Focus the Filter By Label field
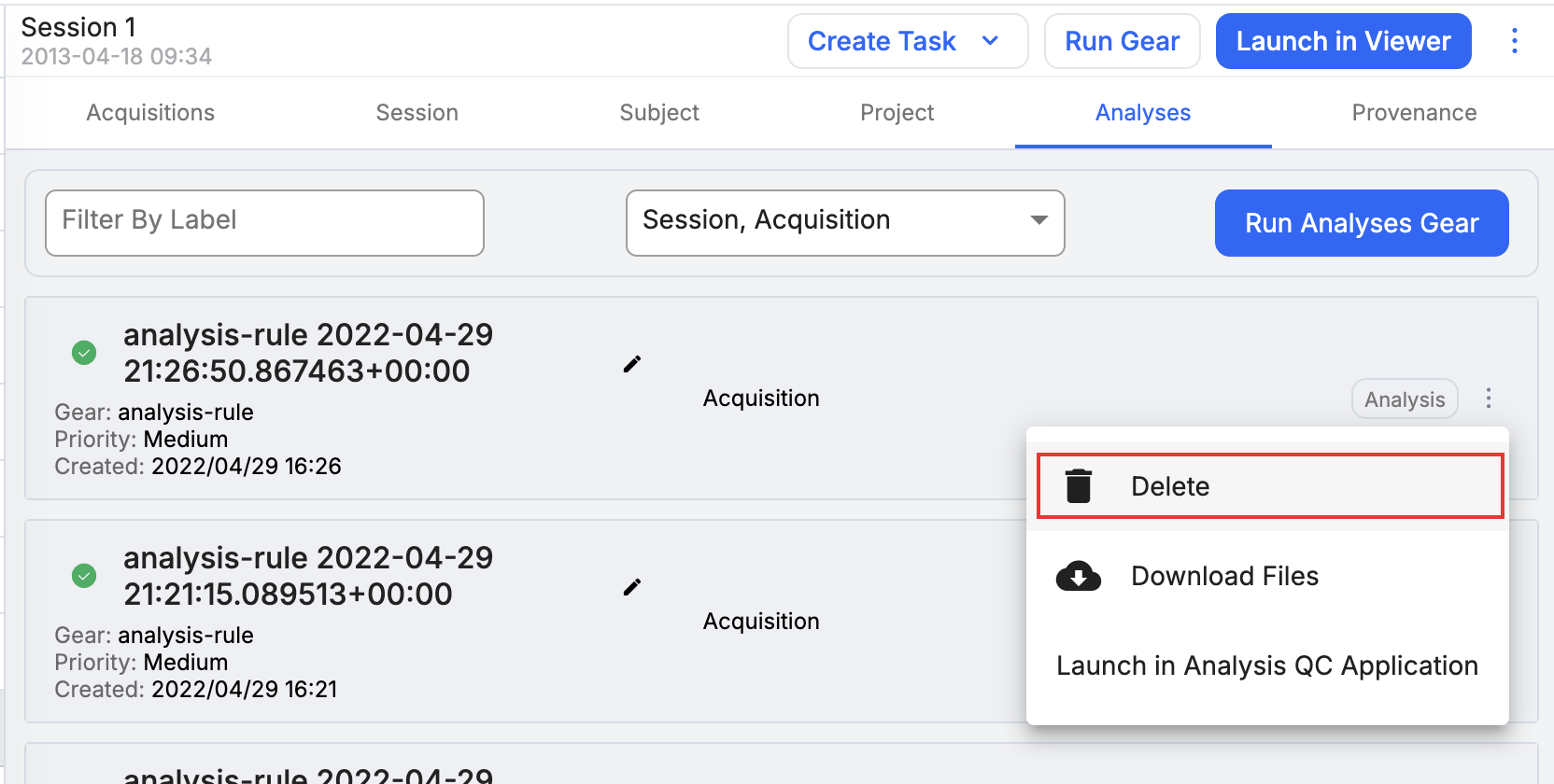The width and height of the screenshot is (1554, 784). [x=264, y=223]
